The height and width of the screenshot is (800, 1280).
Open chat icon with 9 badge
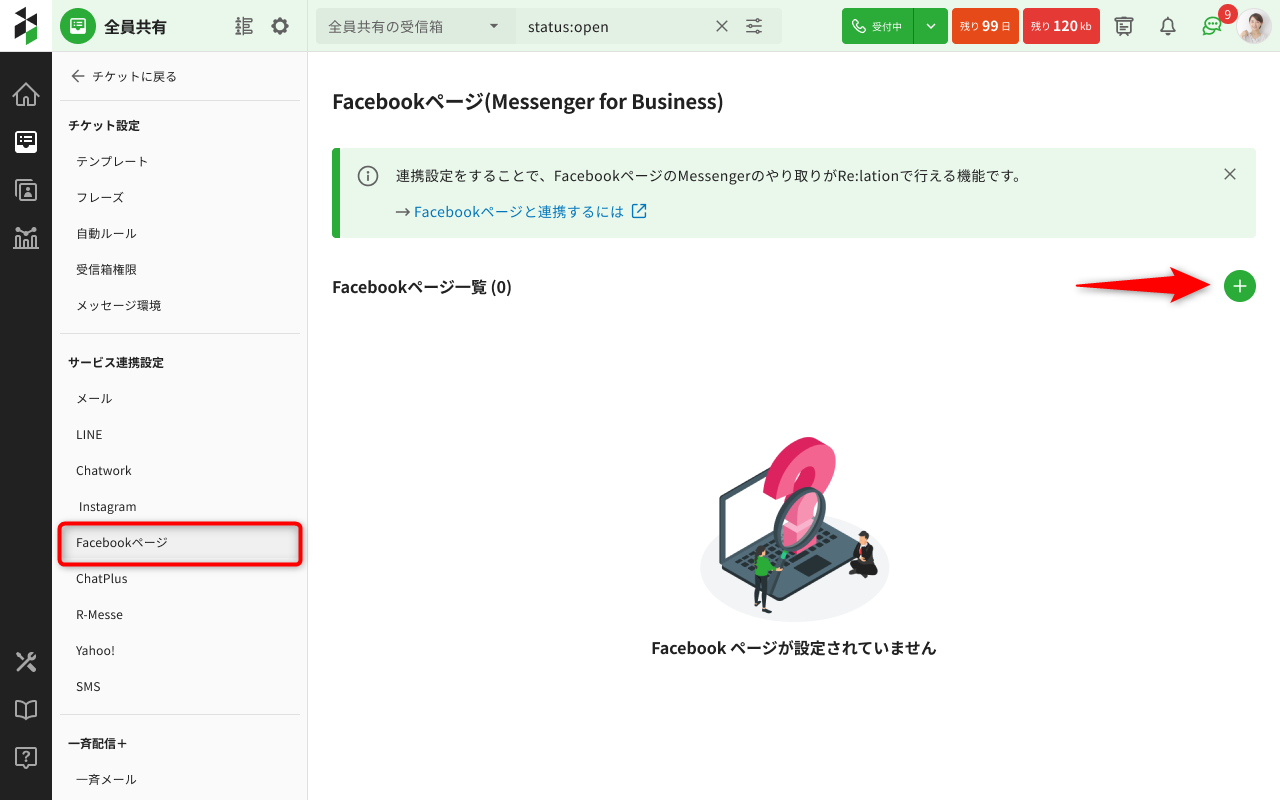click(x=1211, y=26)
